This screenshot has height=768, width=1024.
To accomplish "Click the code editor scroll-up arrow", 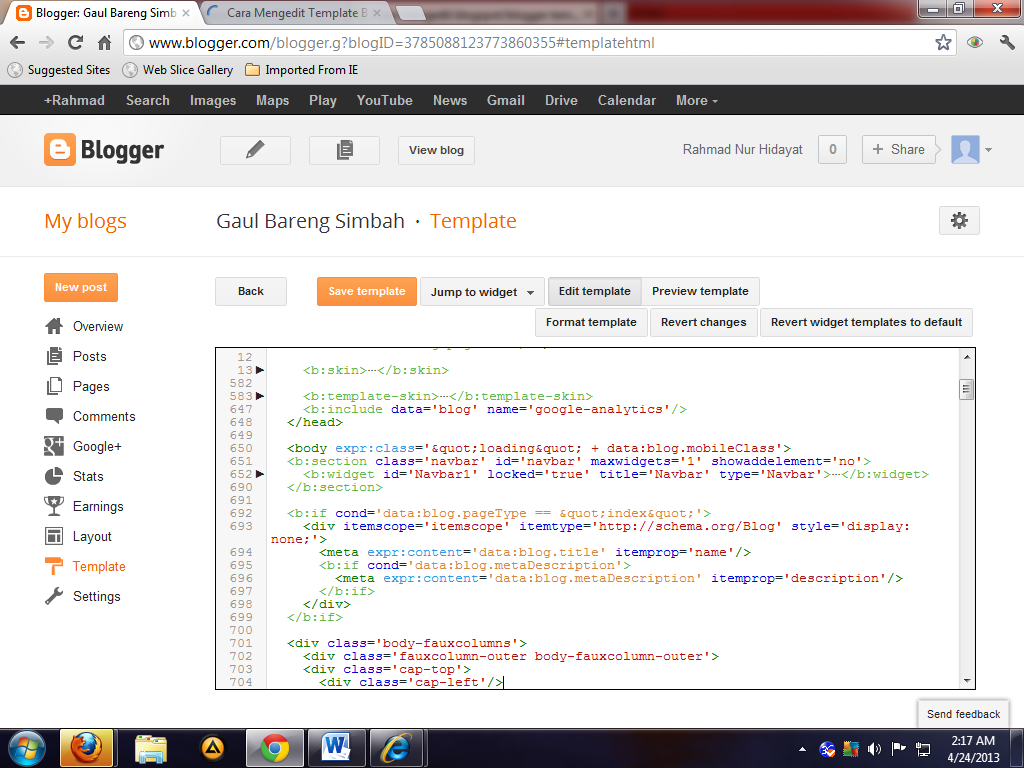I will click(967, 357).
